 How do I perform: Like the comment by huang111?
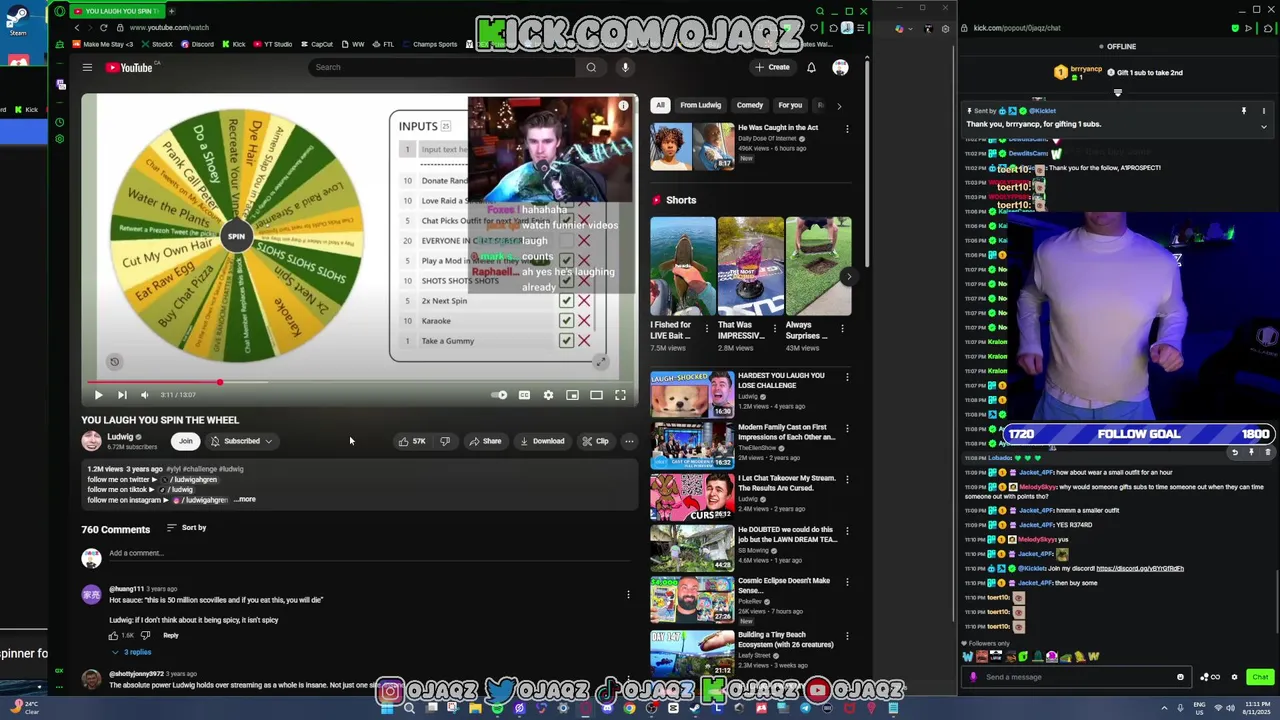pyautogui.click(x=113, y=635)
